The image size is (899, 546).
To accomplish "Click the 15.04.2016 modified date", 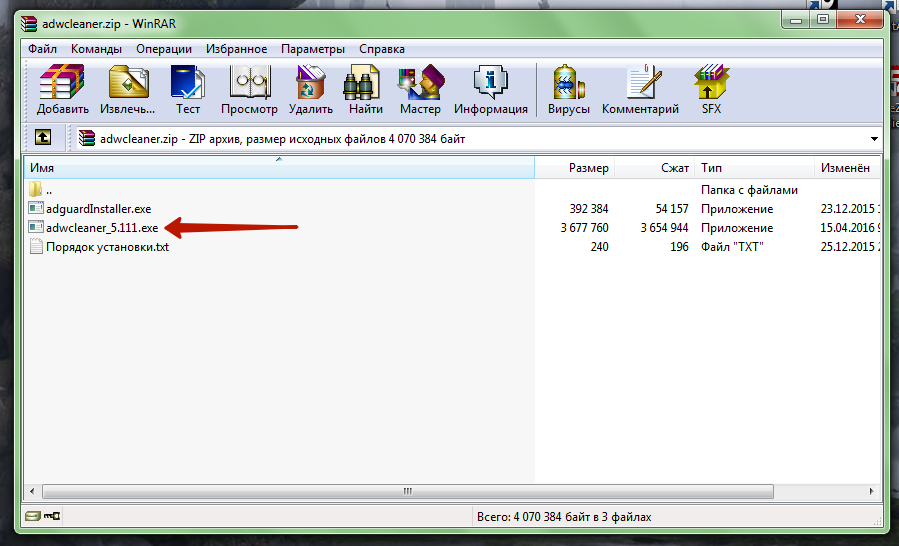I will pyautogui.click(x=848, y=228).
